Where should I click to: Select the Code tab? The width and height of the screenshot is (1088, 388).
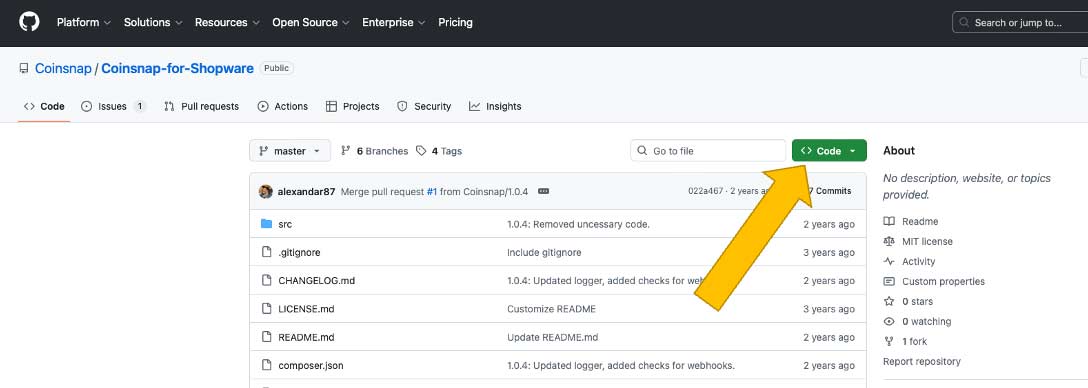pos(44,106)
